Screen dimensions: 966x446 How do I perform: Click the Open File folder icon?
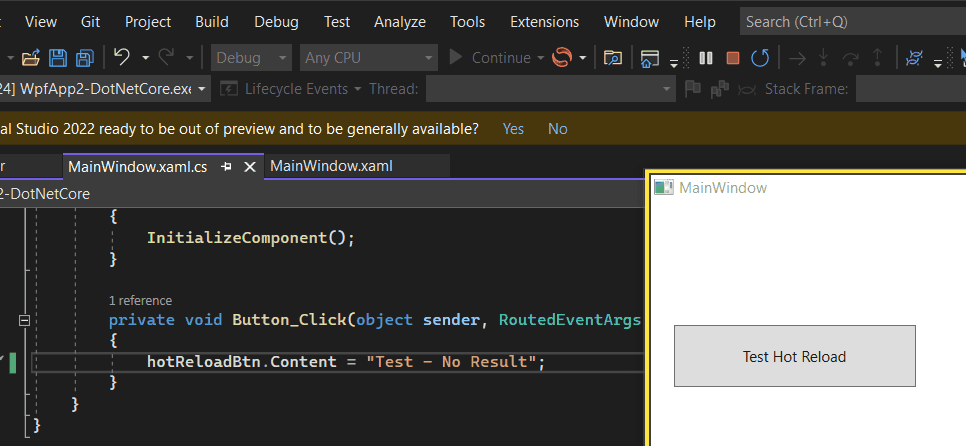click(x=31, y=59)
